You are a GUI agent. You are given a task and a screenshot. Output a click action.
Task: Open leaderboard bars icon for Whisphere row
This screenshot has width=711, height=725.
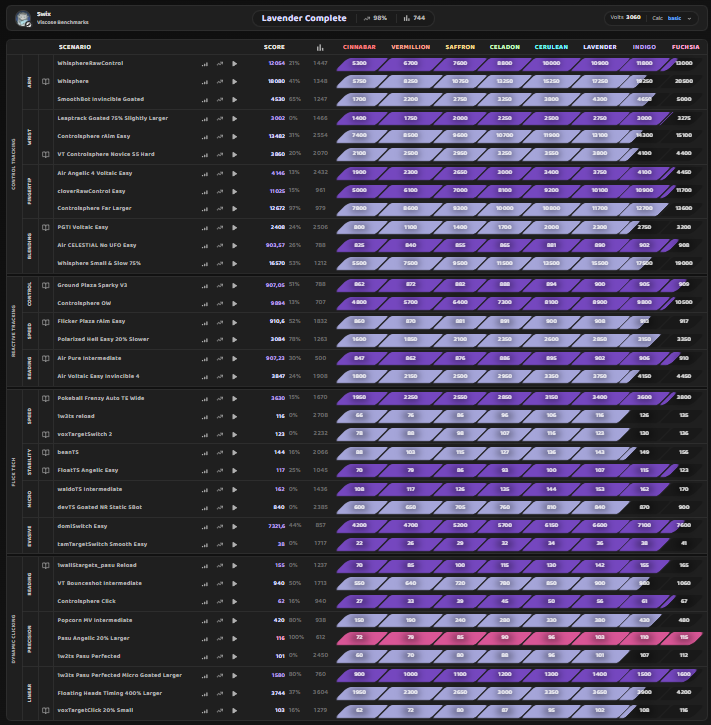coord(204,82)
